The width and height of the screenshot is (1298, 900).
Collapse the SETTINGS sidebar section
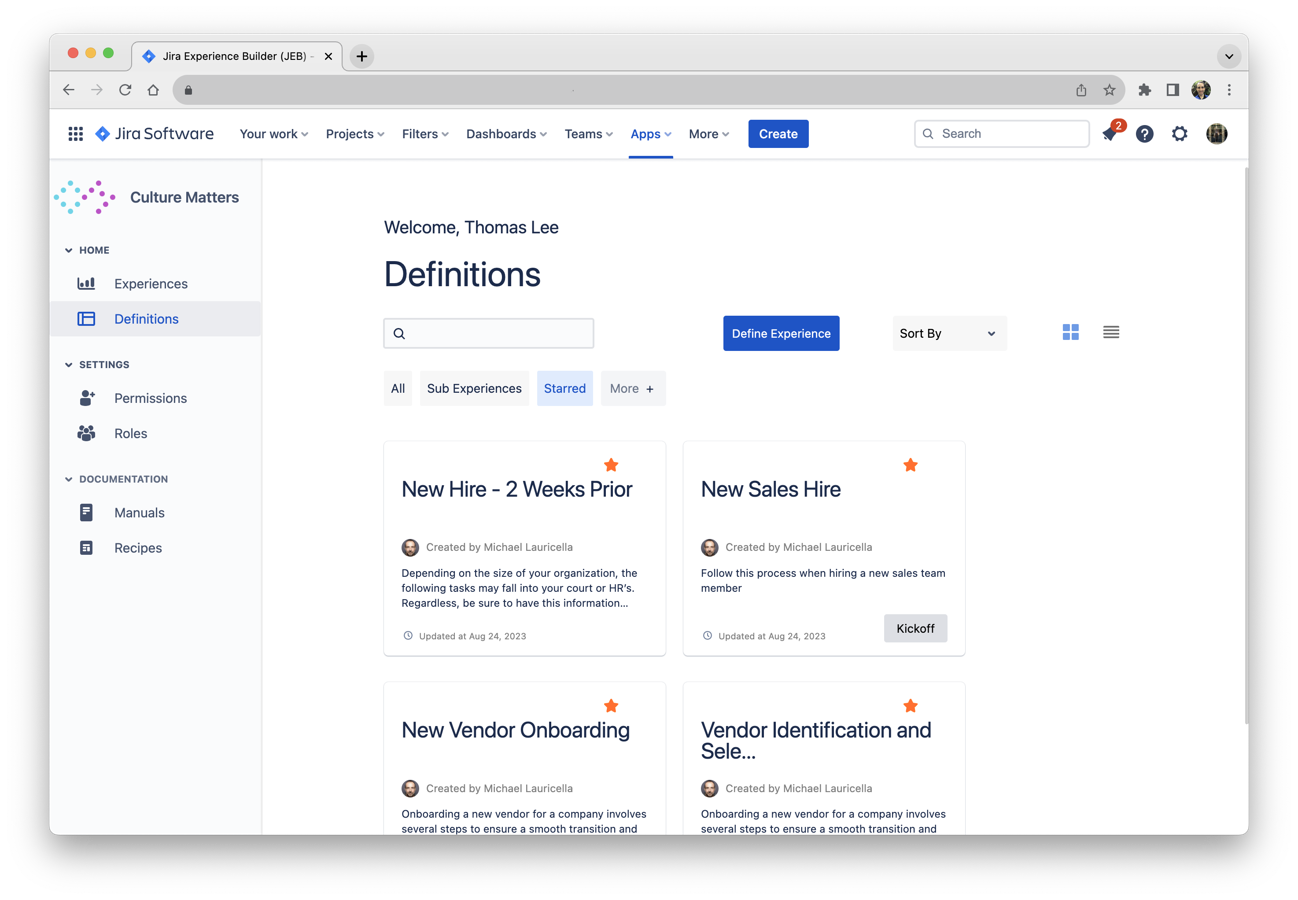click(69, 365)
